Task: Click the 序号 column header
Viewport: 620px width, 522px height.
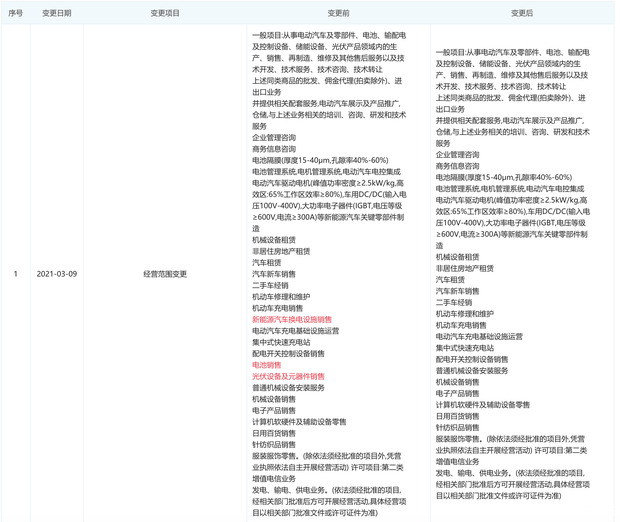Action: pos(15,13)
